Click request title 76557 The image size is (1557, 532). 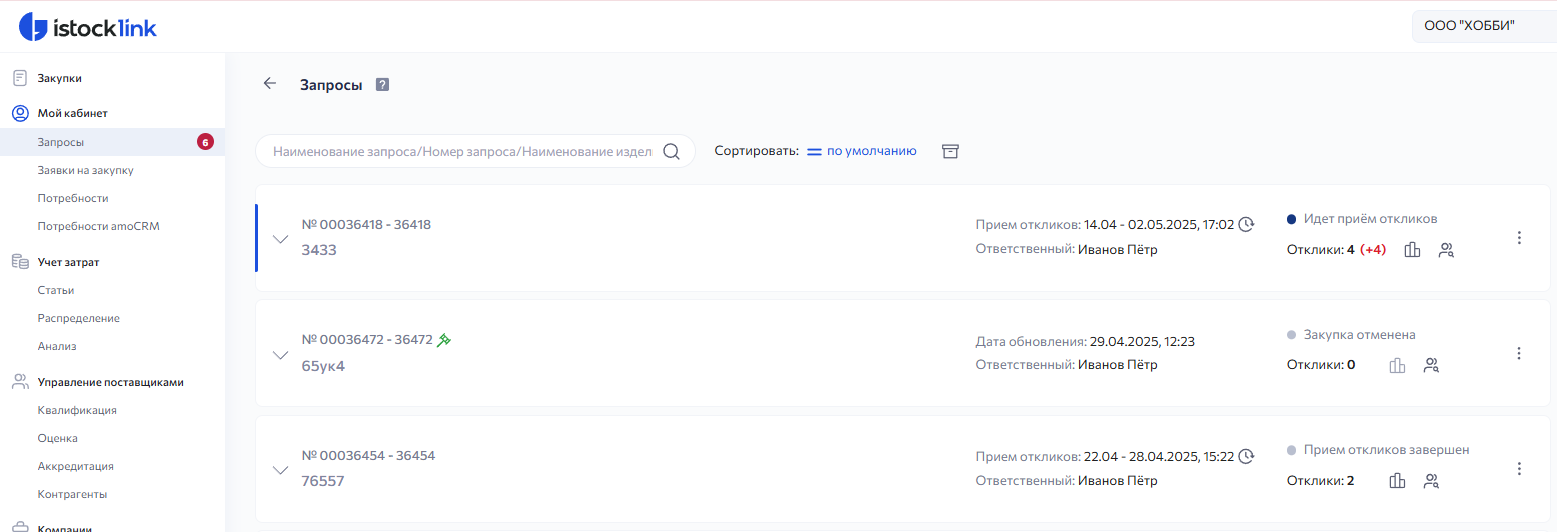point(323,481)
